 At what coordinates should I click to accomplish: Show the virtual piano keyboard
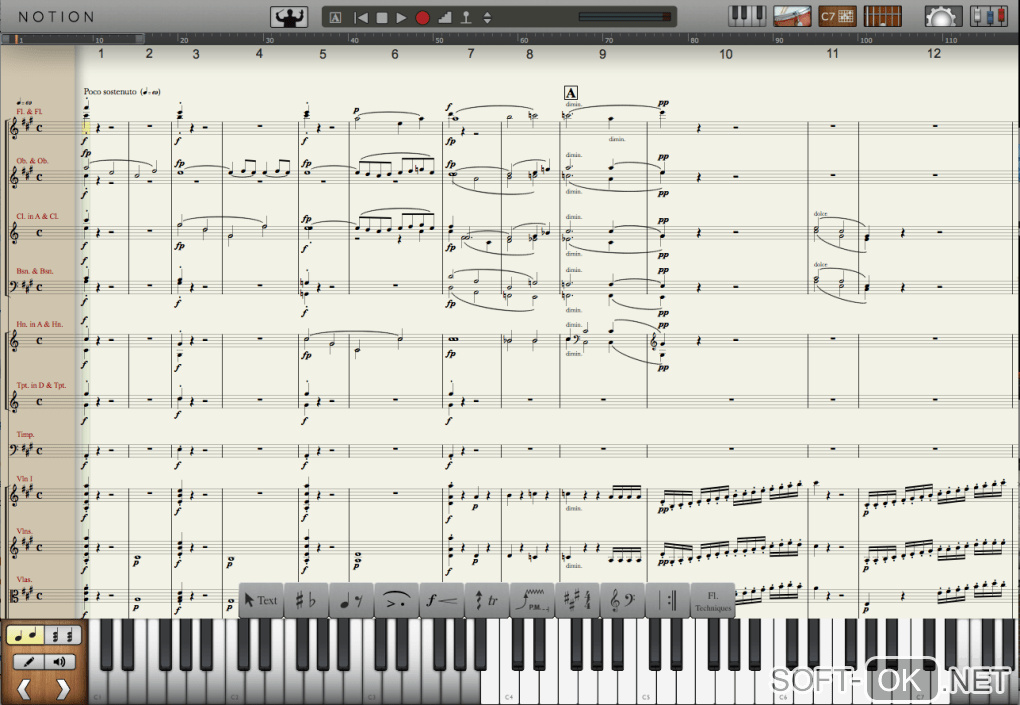click(x=747, y=16)
